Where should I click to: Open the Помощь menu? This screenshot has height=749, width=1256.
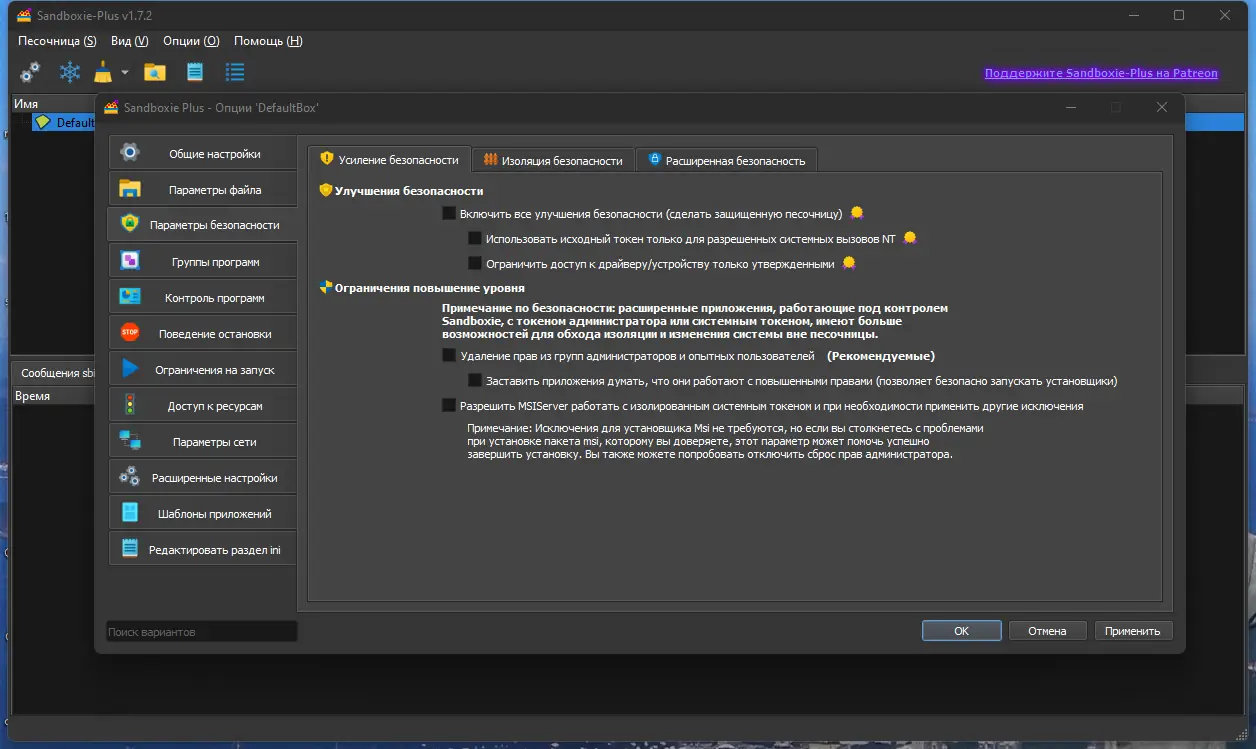point(268,41)
